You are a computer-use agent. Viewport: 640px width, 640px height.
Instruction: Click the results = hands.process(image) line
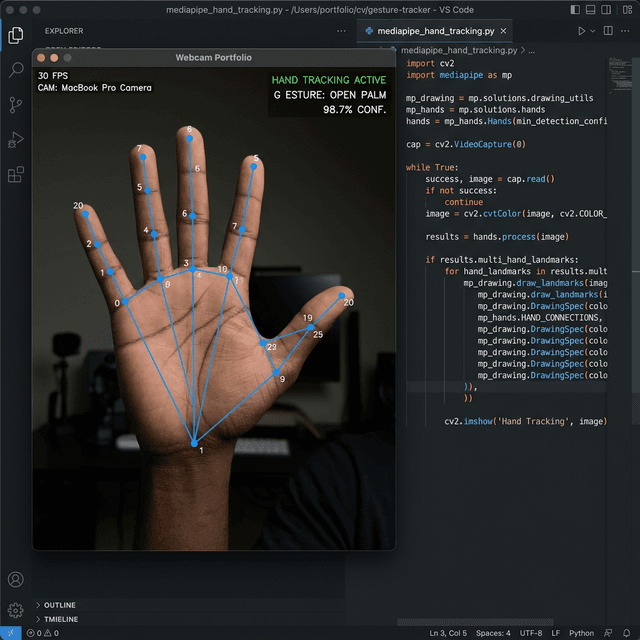[497, 237]
